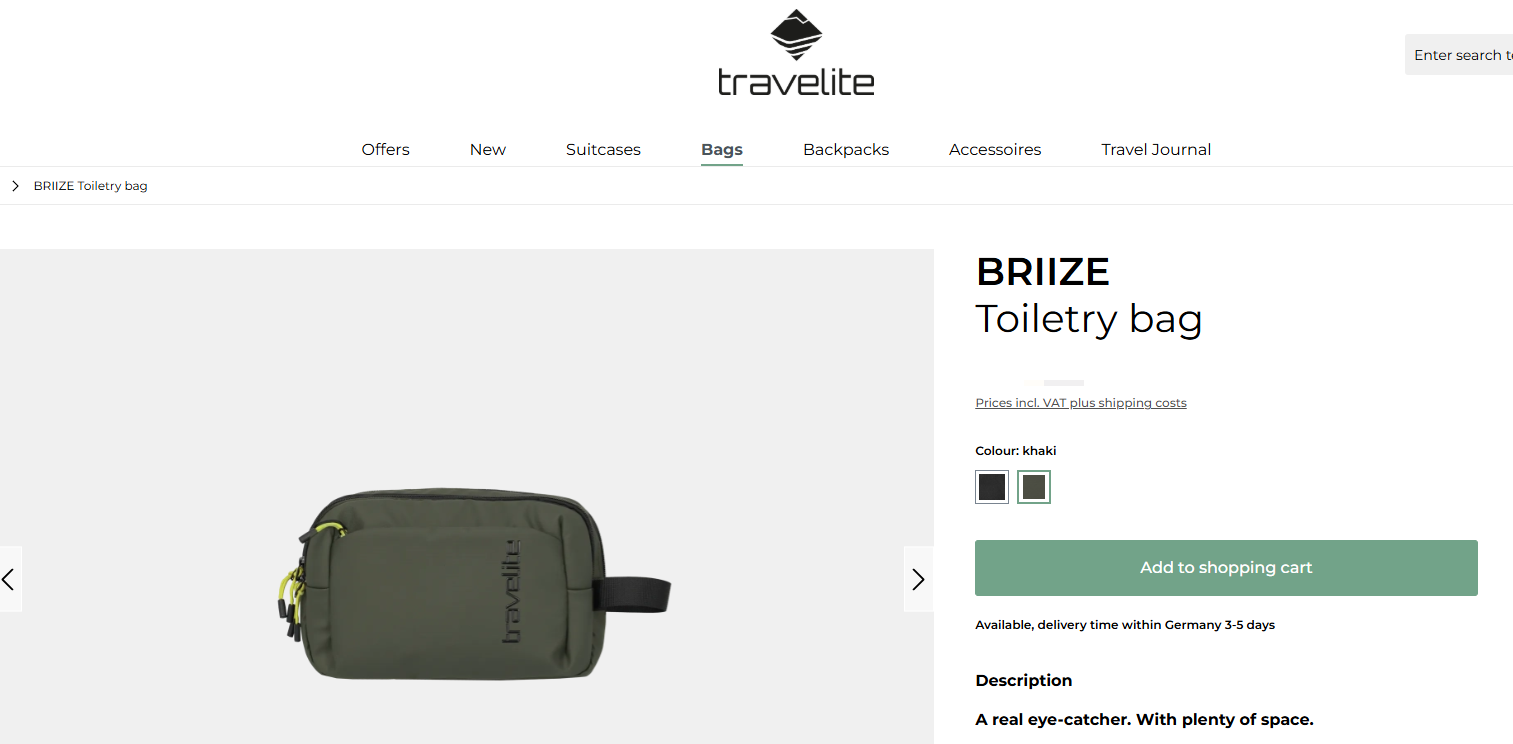Open the Travel Journal page
This screenshot has width=1513, height=744.
click(x=1156, y=149)
